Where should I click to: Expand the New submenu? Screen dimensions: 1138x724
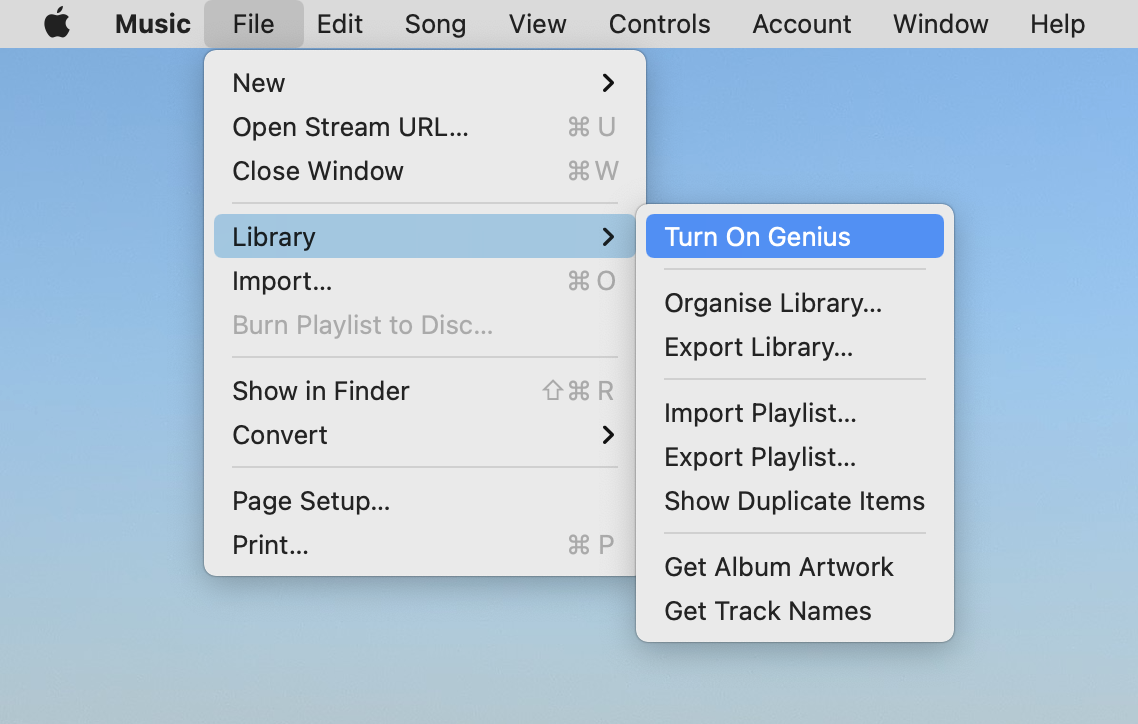point(425,83)
